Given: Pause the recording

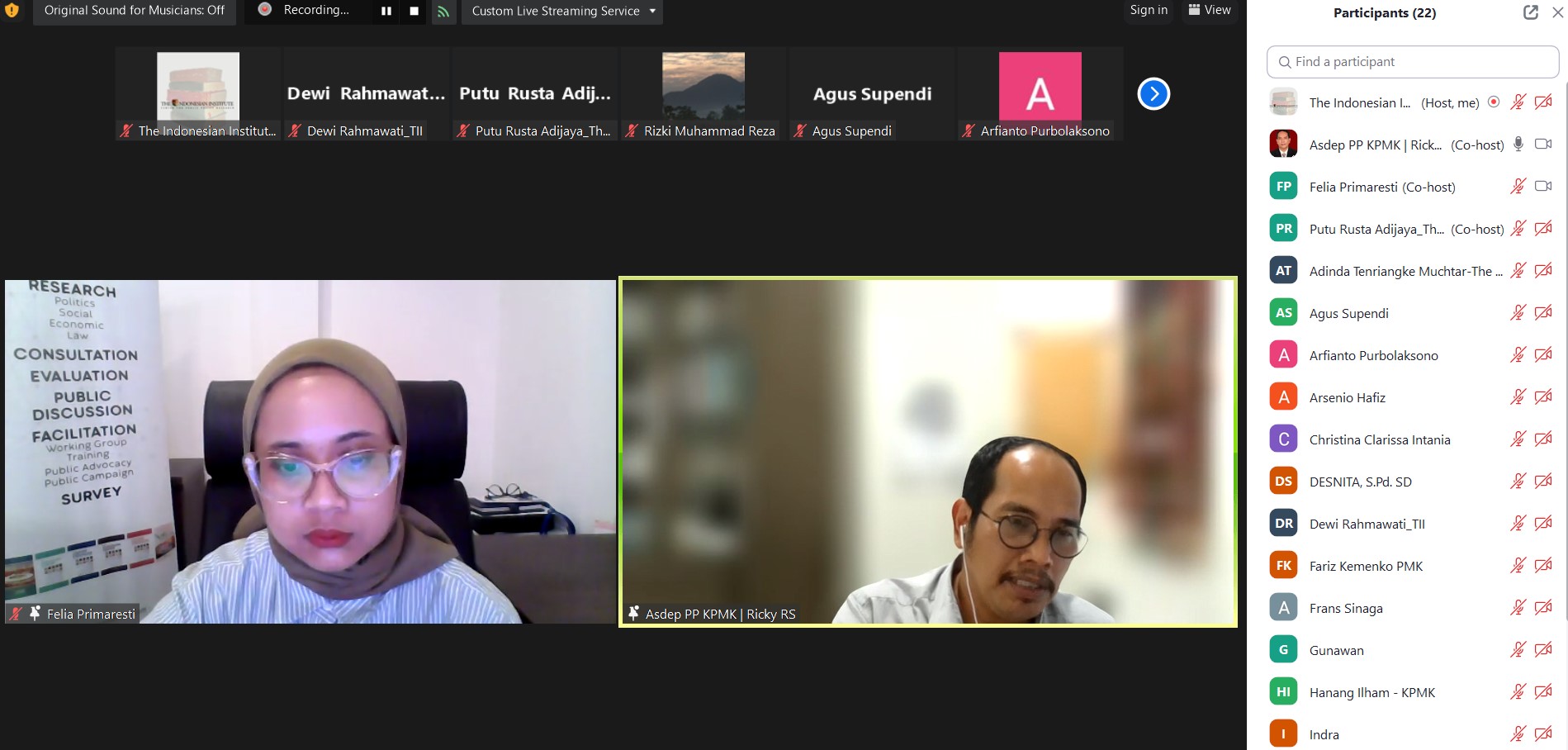Looking at the screenshot, I should click(x=386, y=11).
